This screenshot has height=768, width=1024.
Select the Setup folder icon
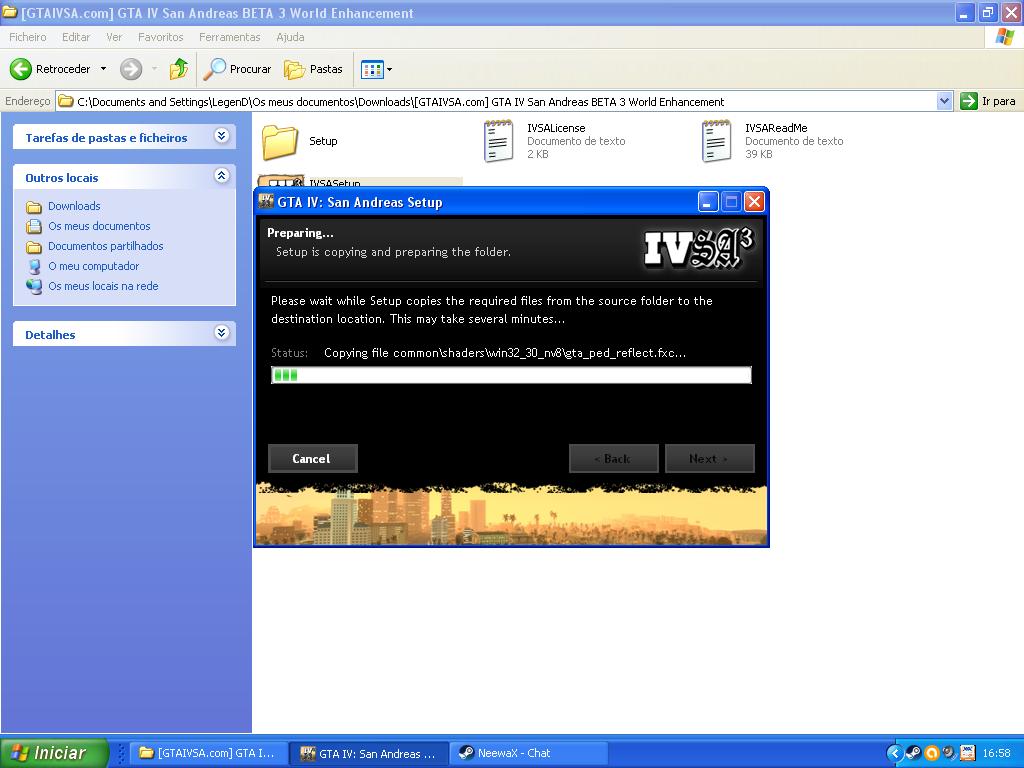pyautogui.click(x=280, y=142)
